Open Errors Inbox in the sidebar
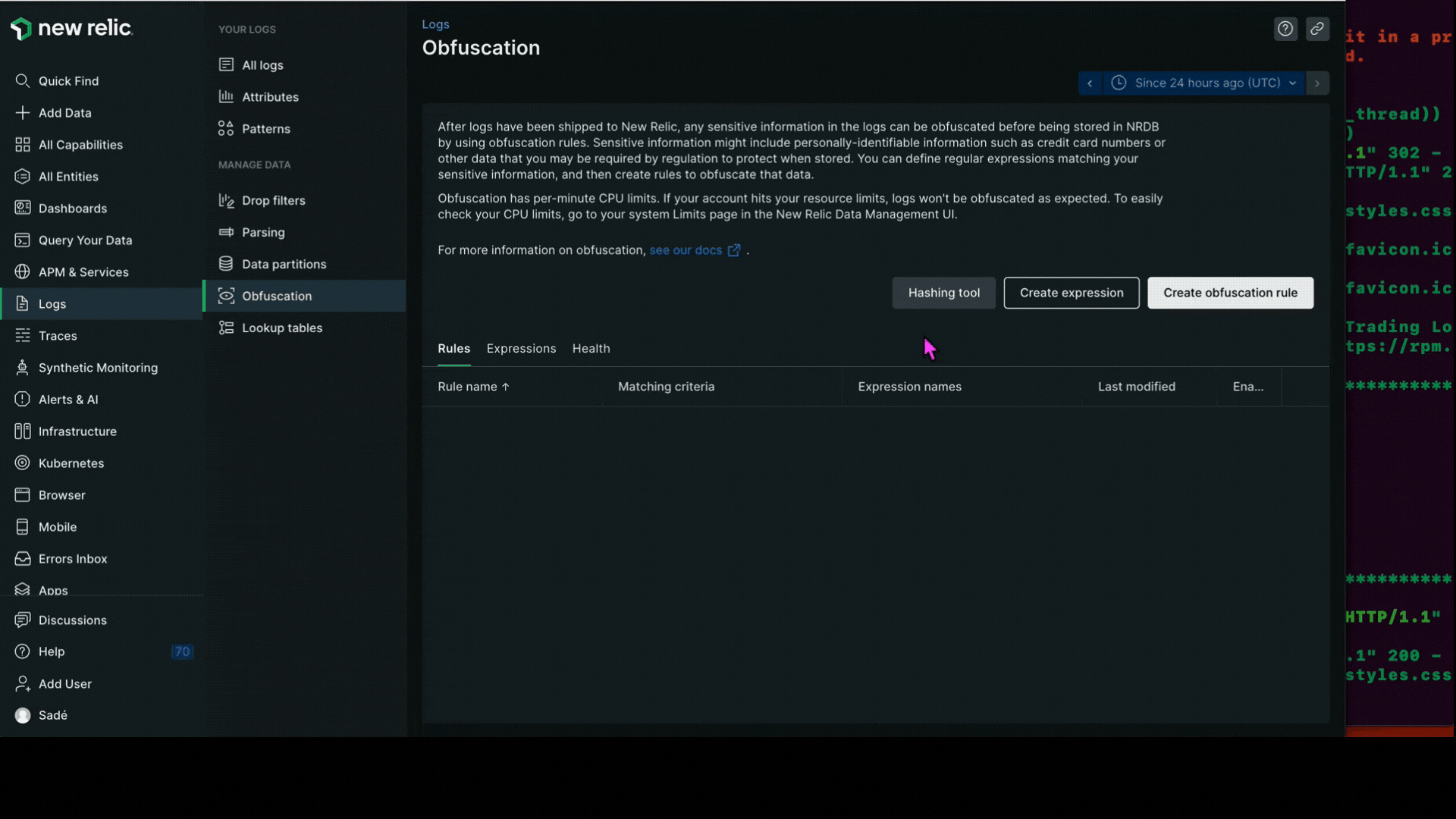 [x=73, y=559]
